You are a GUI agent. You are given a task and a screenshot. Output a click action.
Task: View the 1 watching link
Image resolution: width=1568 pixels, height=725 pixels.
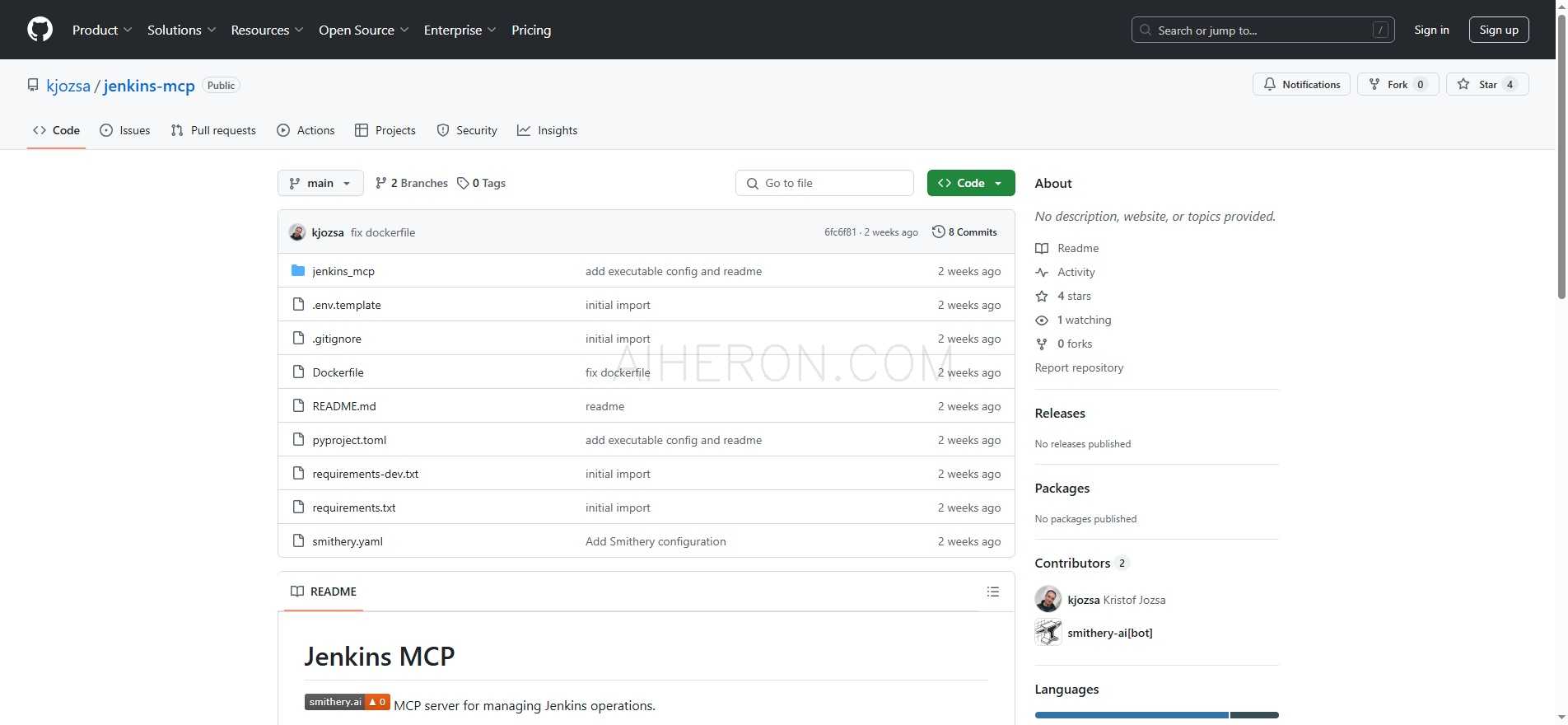[1084, 320]
